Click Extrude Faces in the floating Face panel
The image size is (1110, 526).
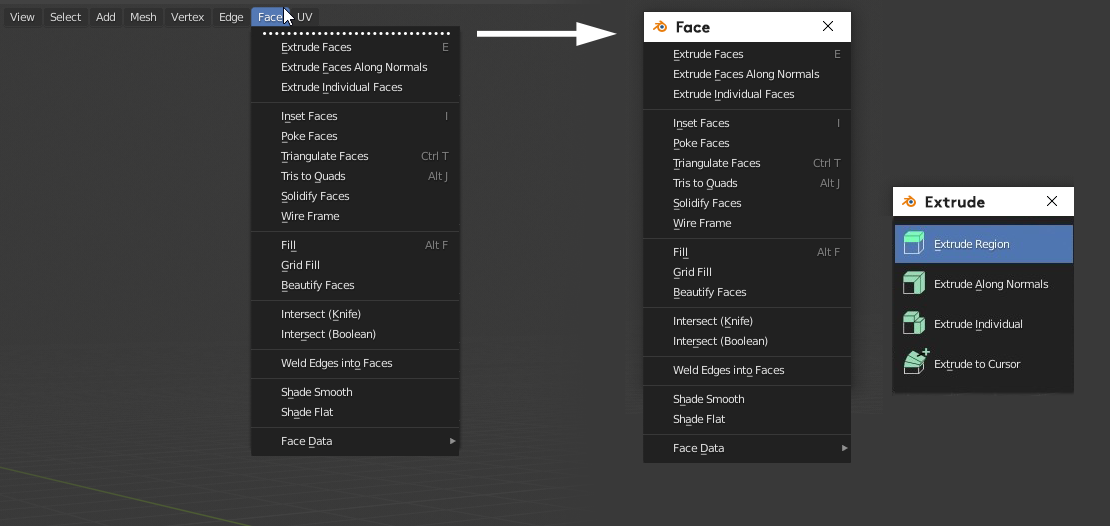coord(747,55)
